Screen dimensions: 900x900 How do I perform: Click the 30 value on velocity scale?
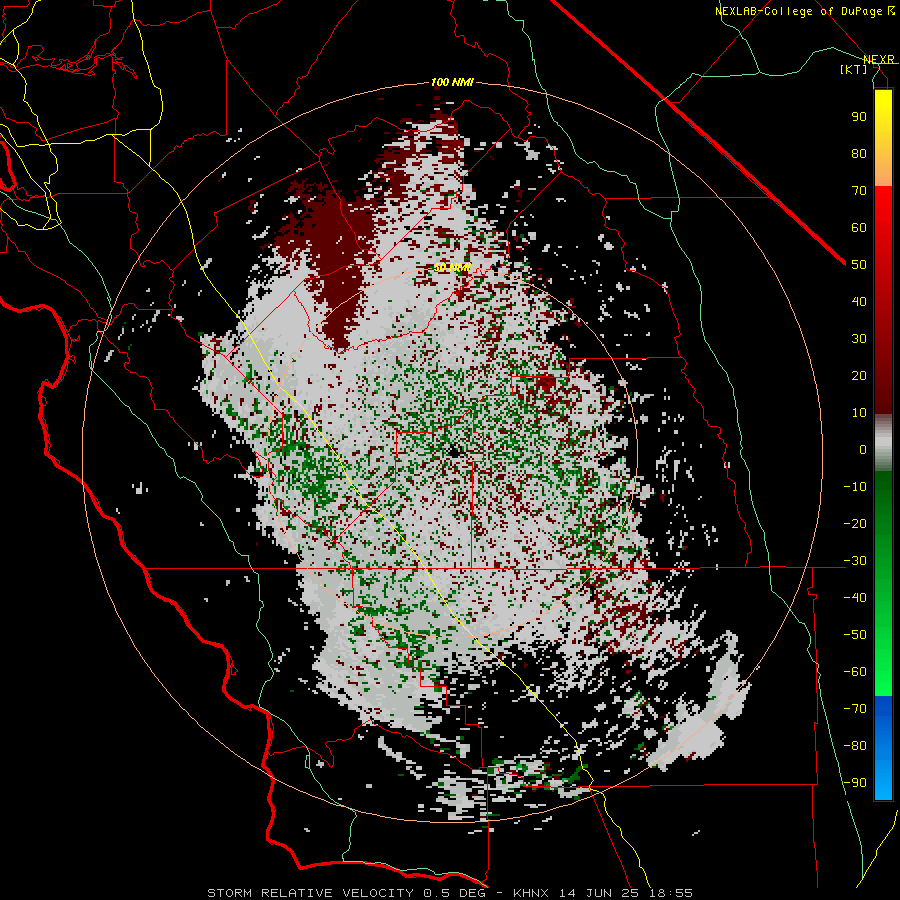[x=859, y=339]
